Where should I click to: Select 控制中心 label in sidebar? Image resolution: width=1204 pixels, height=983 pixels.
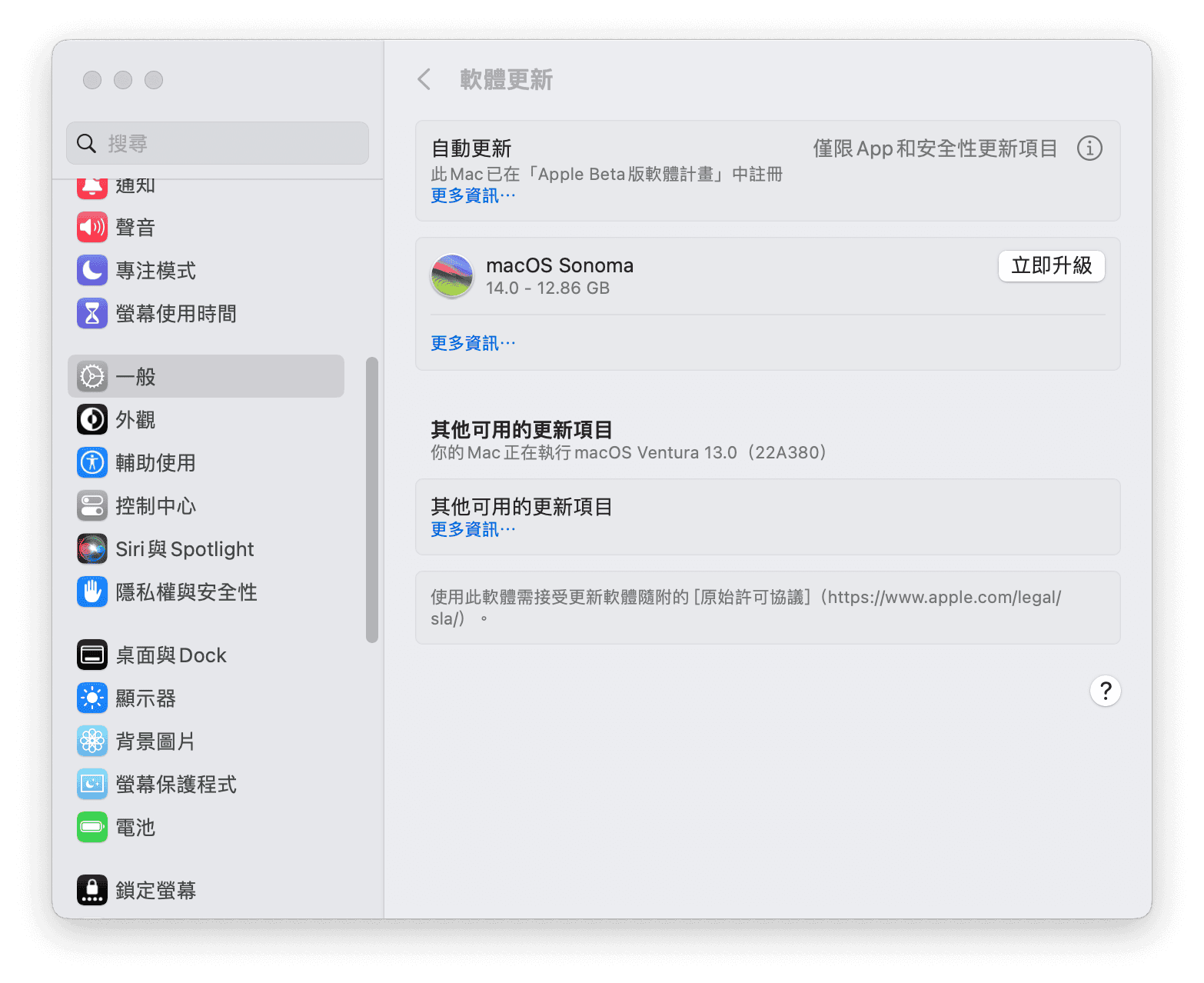click(156, 506)
